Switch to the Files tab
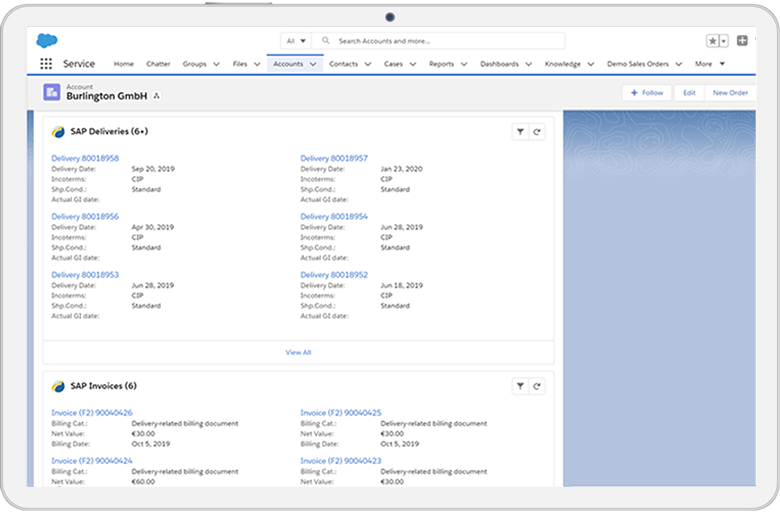The height and width of the screenshot is (513, 780). [240, 64]
